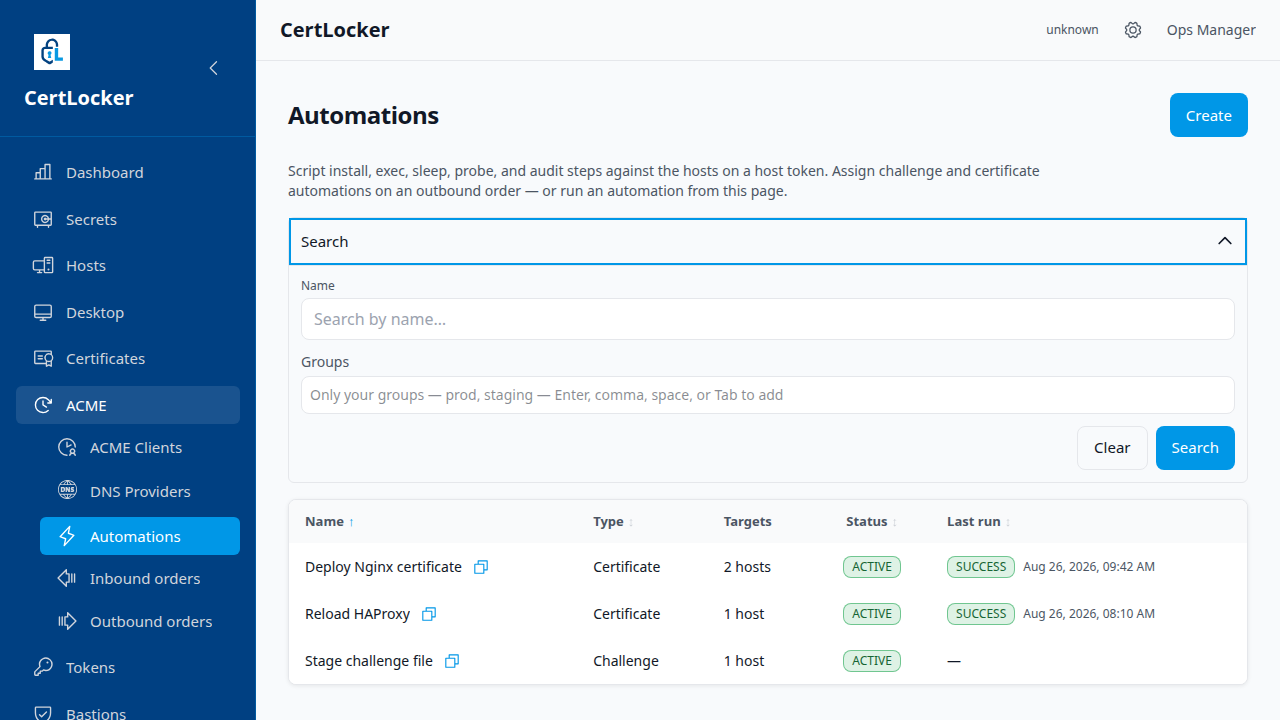Focus the Groups tag input field
Image resolution: width=1280 pixels, height=720 pixels.
point(767,395)
